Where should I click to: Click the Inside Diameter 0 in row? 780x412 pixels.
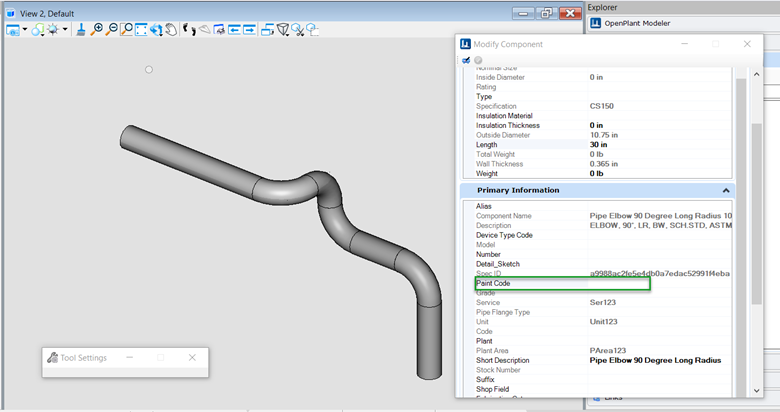(x=597, y=77)
